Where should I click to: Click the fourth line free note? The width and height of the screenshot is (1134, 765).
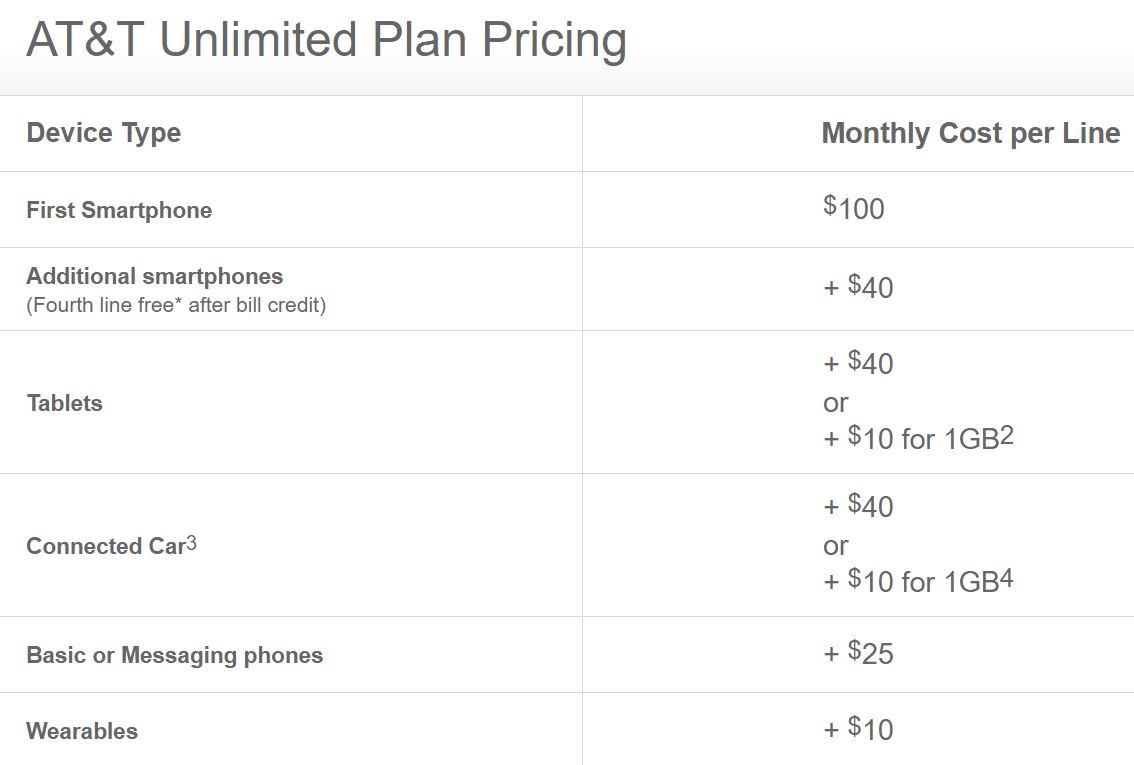[176, 305]
